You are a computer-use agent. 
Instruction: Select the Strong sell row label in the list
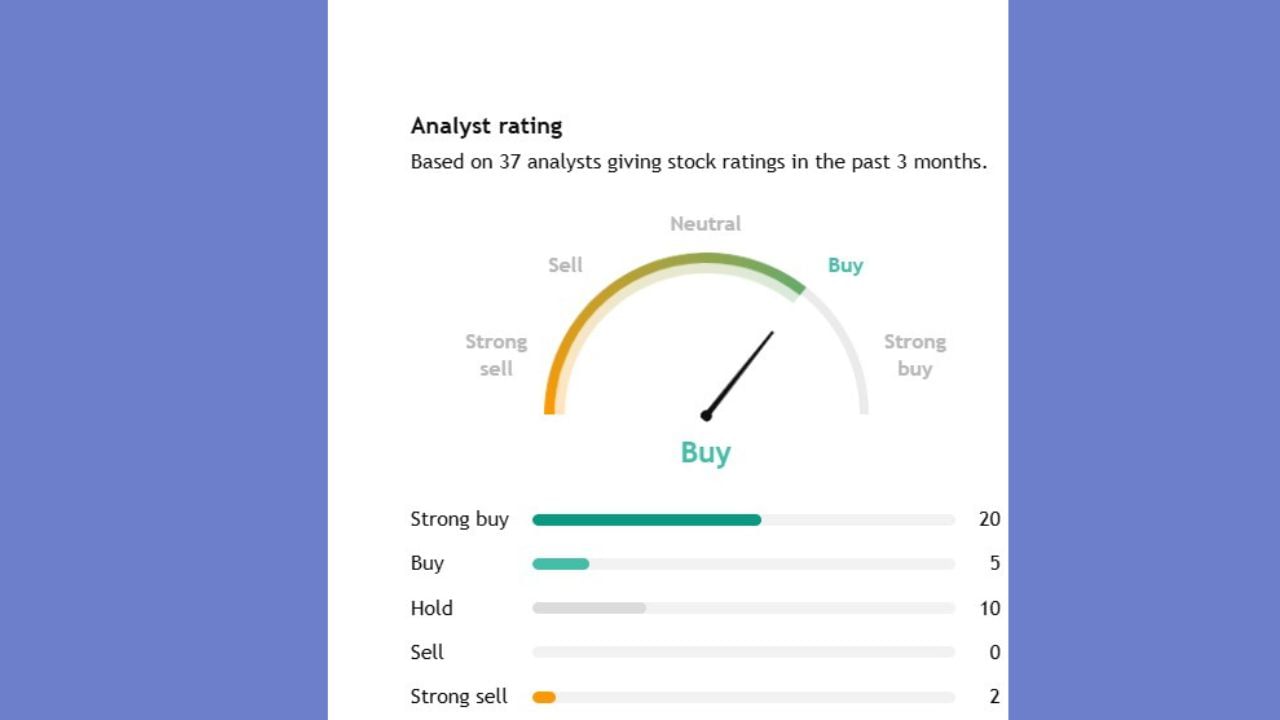459,696
